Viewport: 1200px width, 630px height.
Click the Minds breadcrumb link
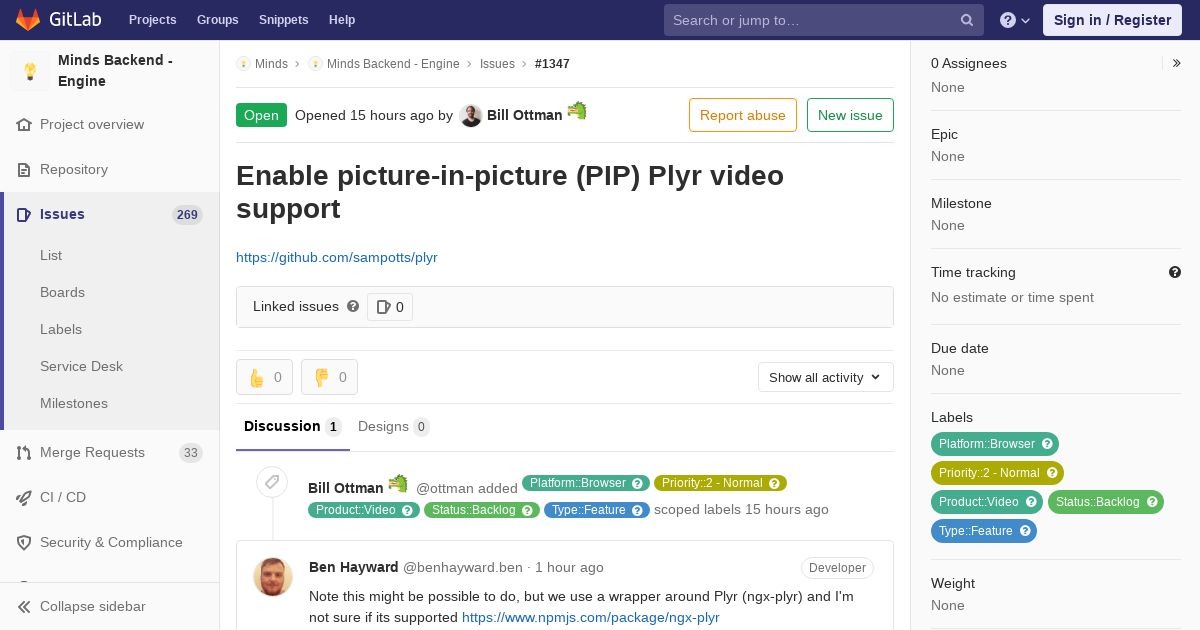click(271, 64)
